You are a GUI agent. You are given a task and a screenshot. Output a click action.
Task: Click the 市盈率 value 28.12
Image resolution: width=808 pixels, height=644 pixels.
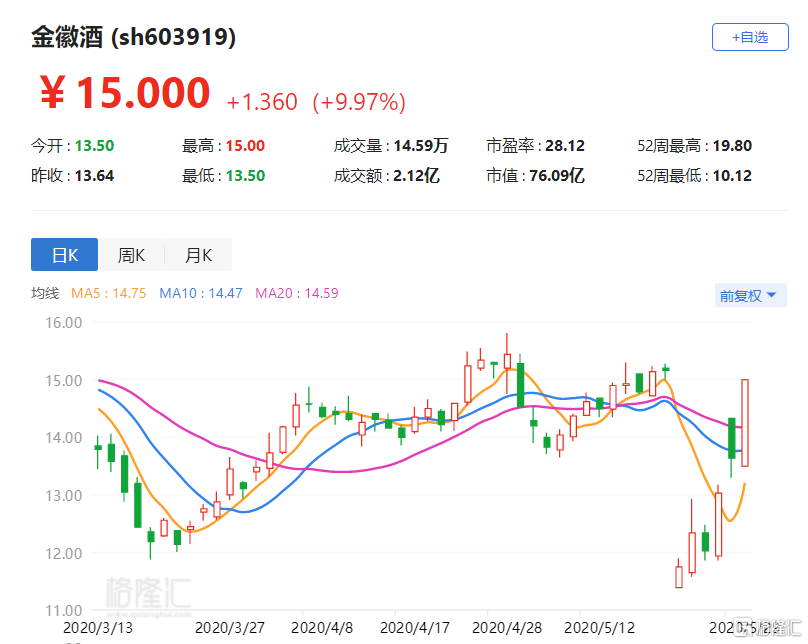click(x=565, y=146)
